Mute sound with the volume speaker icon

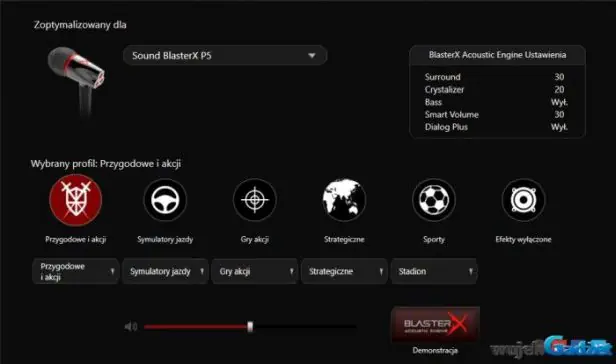130,326
